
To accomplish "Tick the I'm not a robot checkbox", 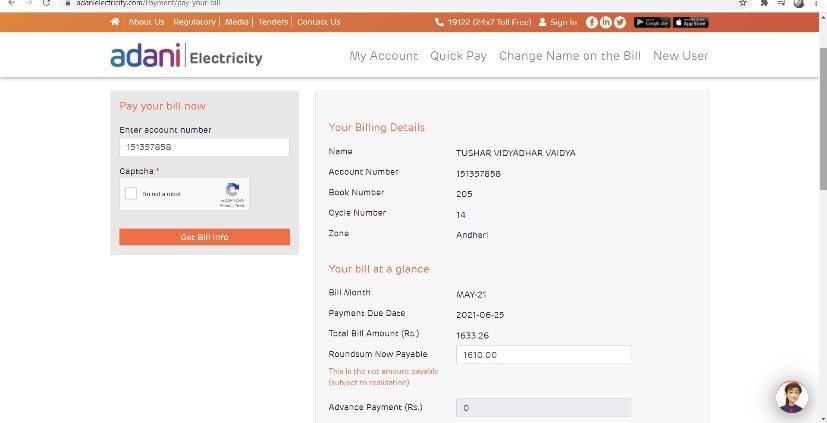I will (x=131, y=194).
